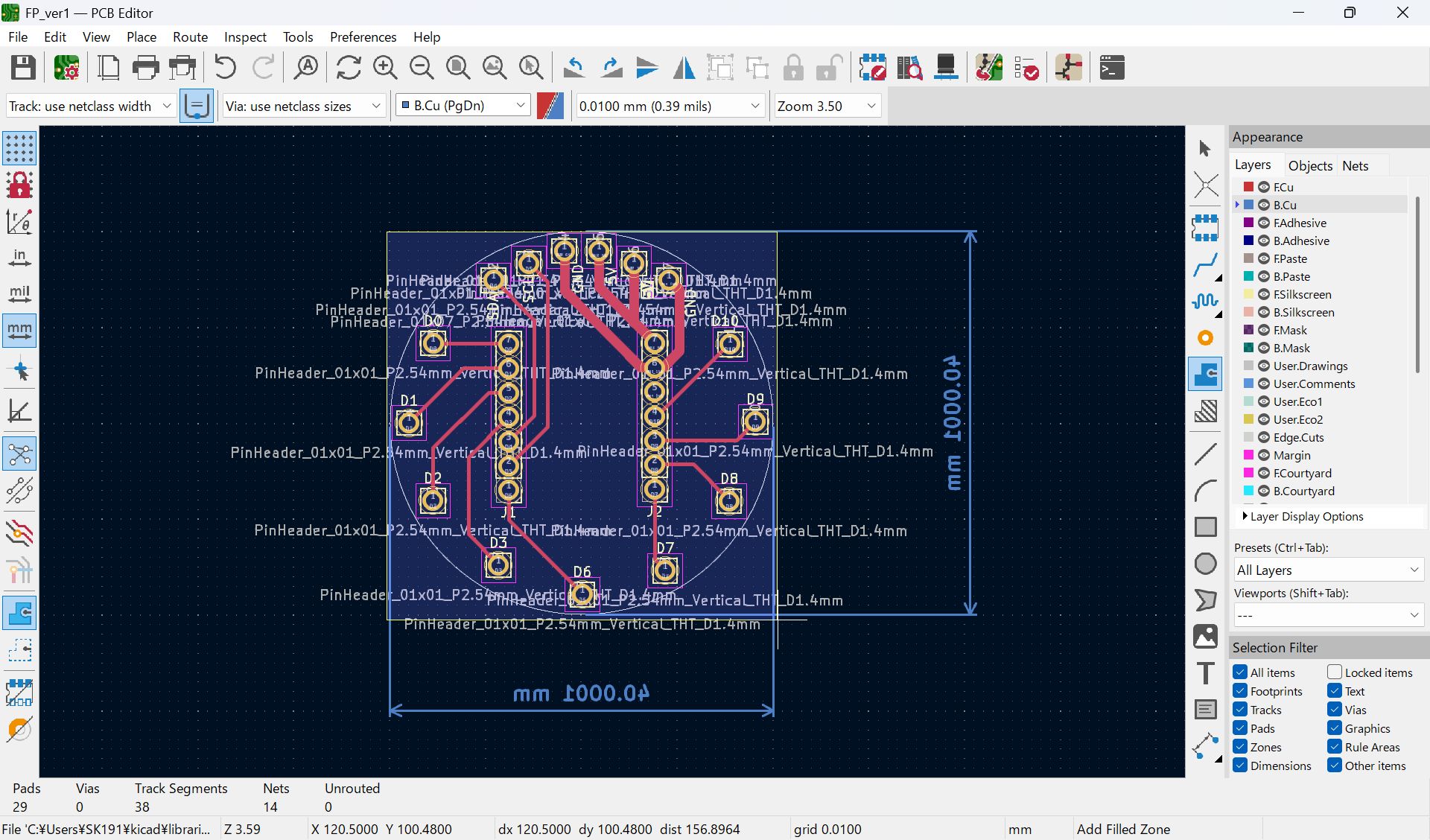The height and width of the screenshot is (840, 1430).
Task: Zoom in on the board
Action: (385, 68)
